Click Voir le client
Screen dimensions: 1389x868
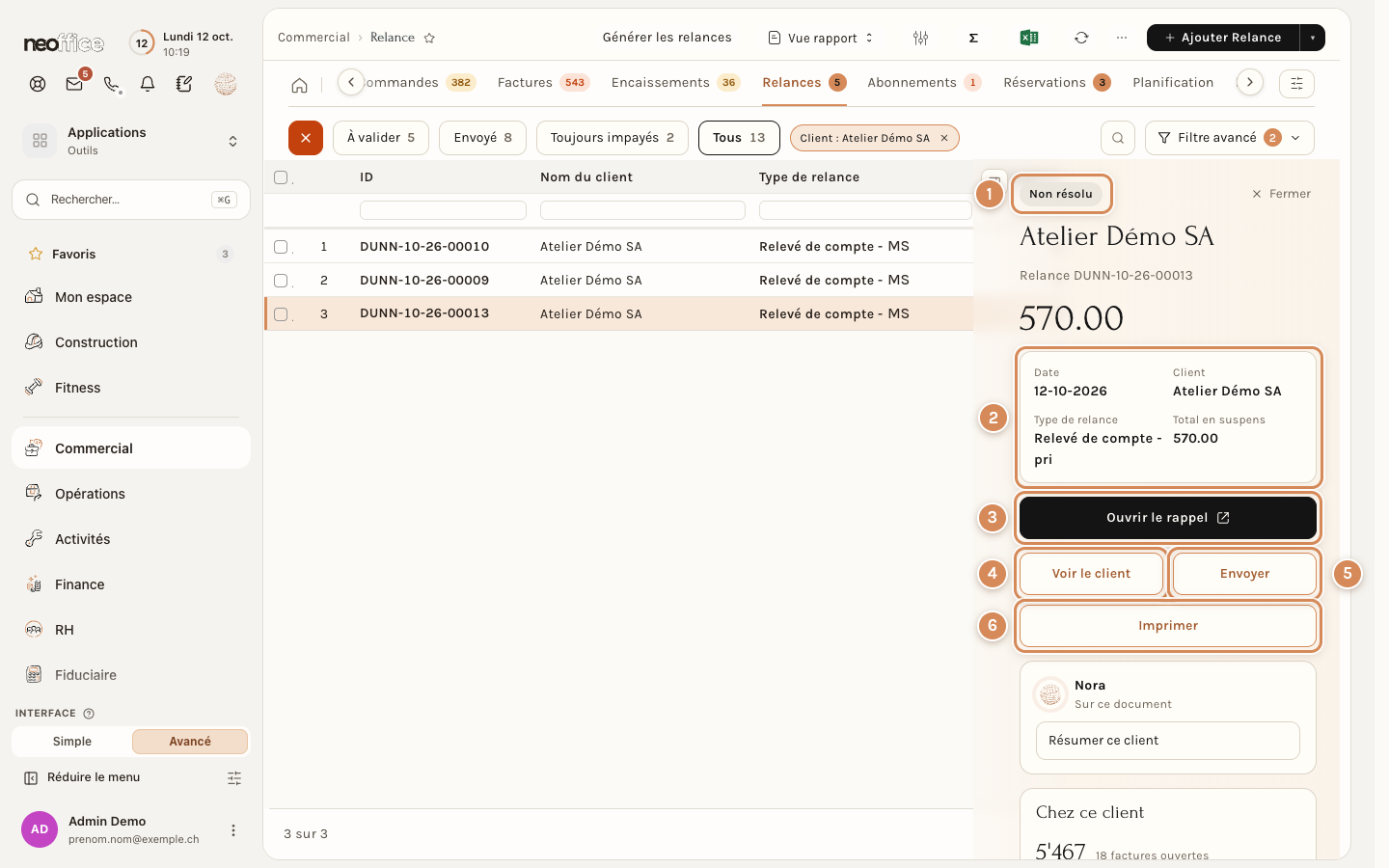pos(1091,574)
